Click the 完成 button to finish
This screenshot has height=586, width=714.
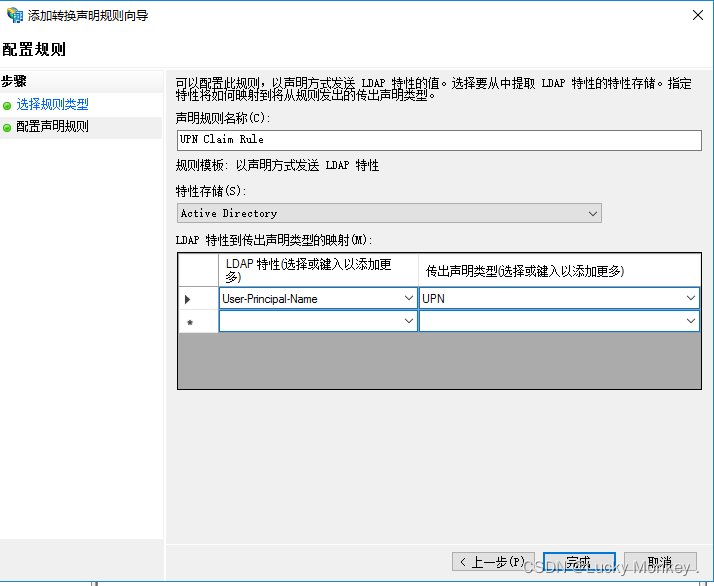point(579,561)
